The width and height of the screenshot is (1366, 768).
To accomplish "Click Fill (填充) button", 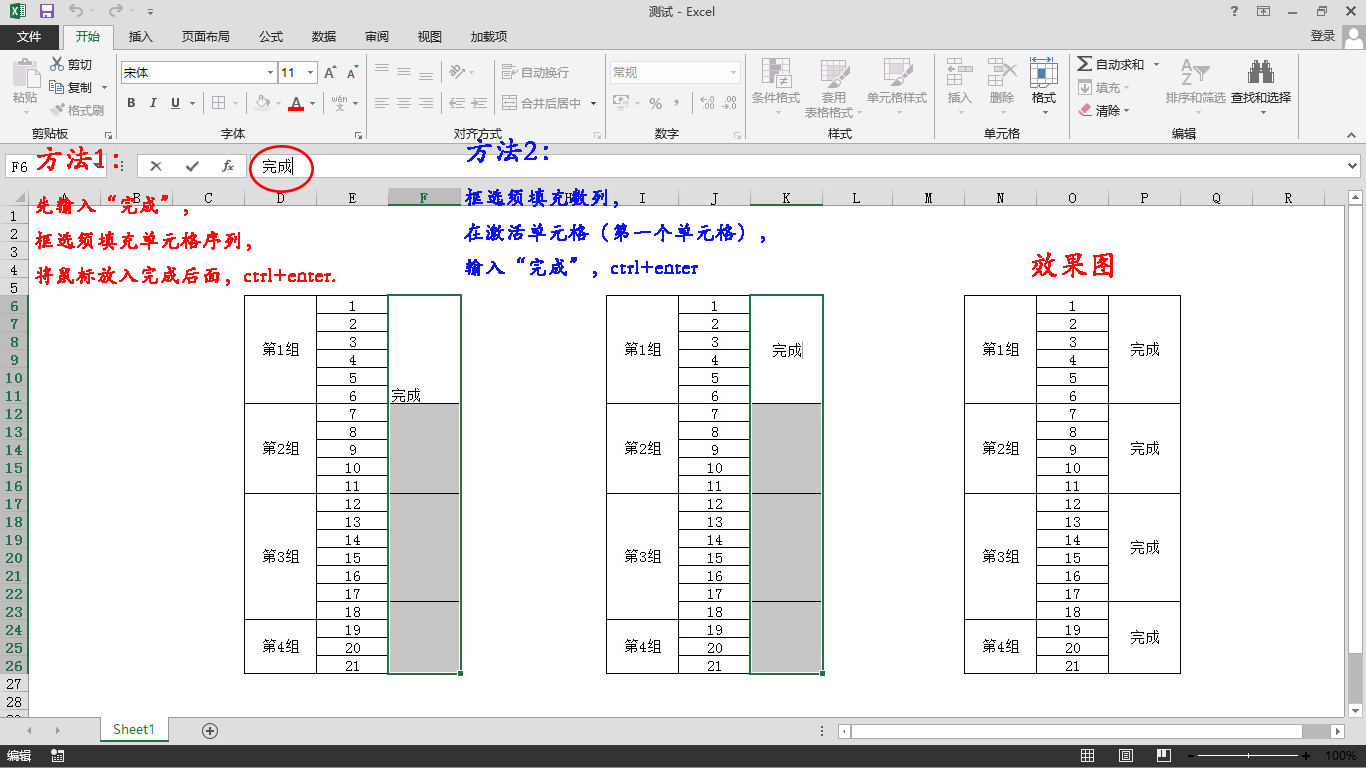I will (1104, 87).
